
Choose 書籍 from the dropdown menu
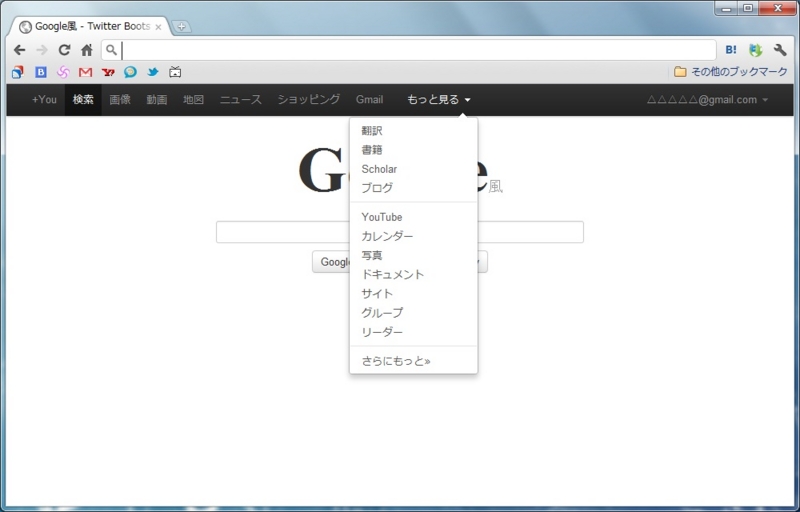pyautogui.click(x=372, y=150)
